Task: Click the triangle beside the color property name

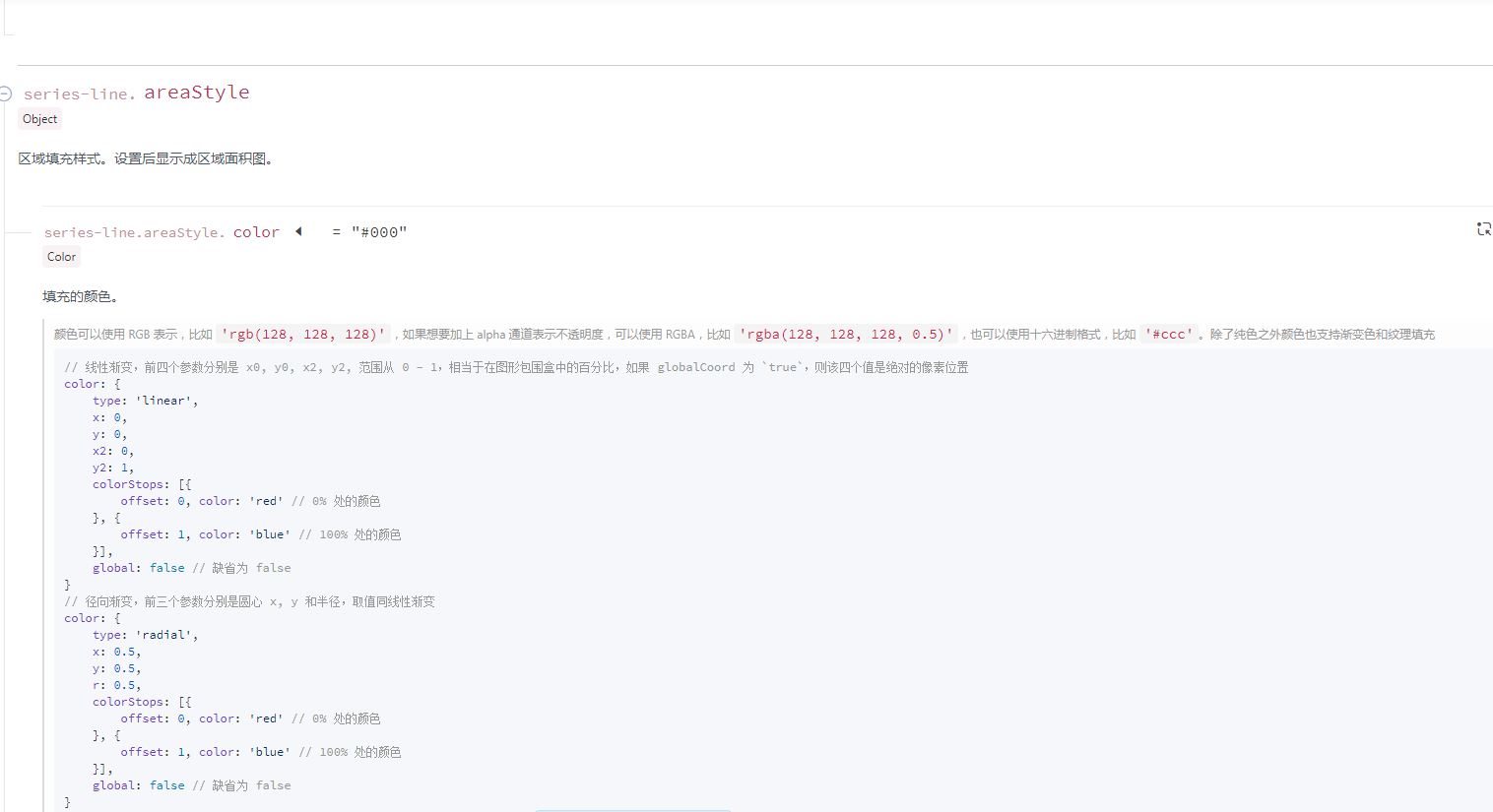Action: point(297,231)
